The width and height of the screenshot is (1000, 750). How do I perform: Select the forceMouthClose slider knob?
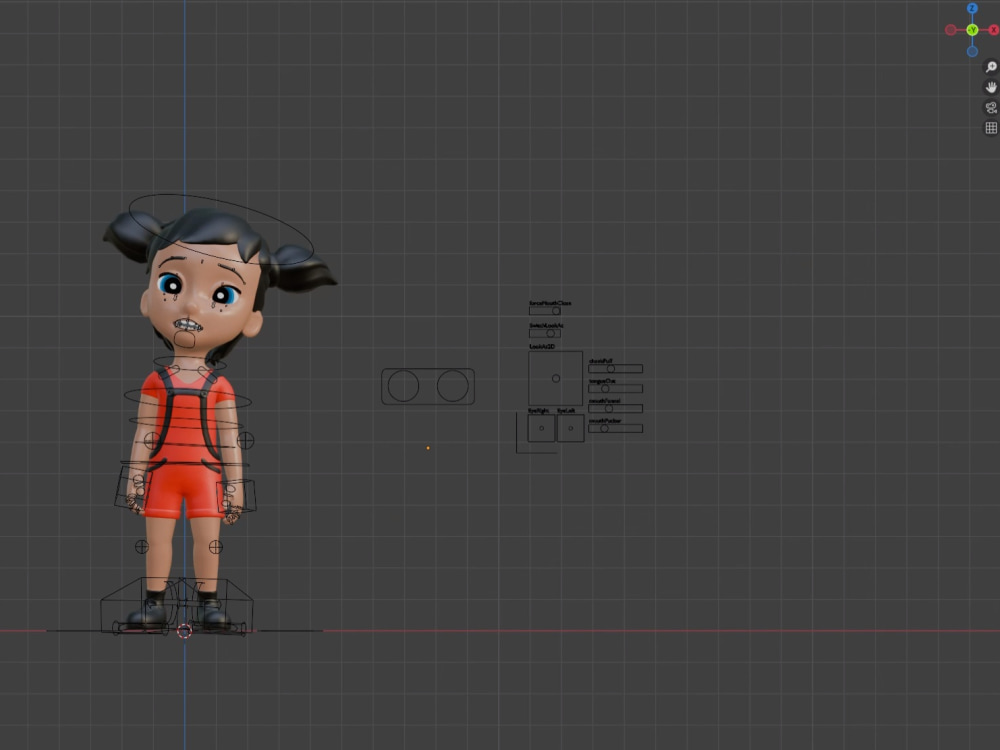556,311
